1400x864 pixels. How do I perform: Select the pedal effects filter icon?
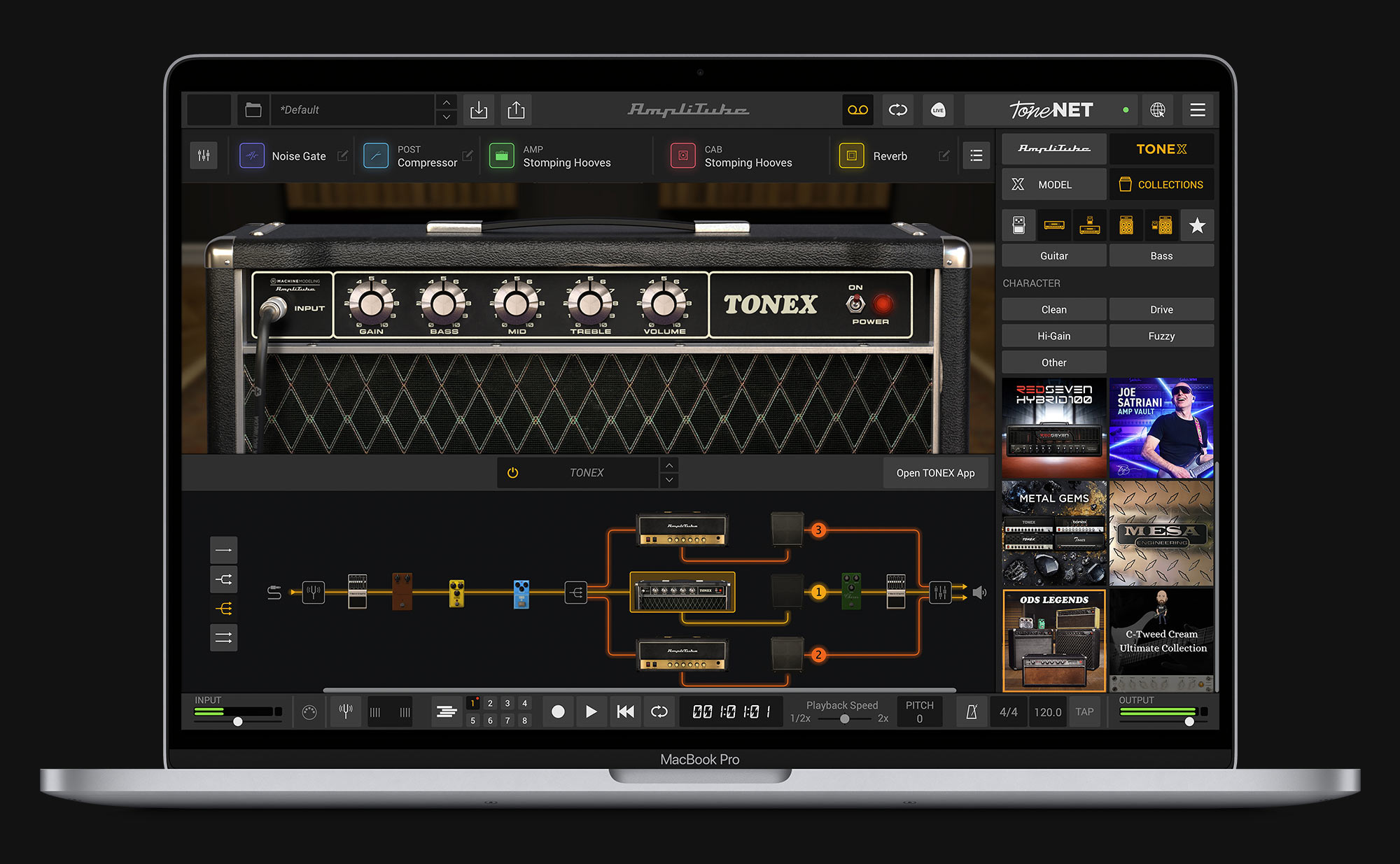pyautogui.click(x=1018, y=225)
